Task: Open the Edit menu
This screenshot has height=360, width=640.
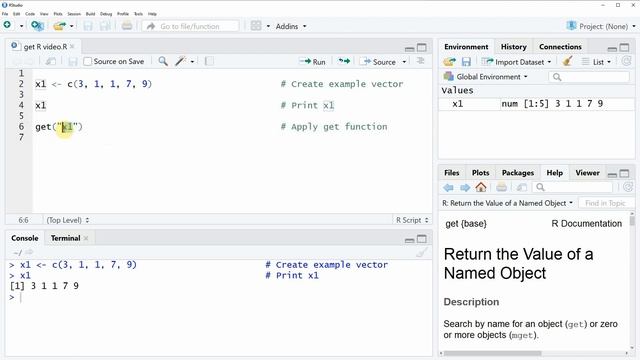Action: (x=16, y=14)
